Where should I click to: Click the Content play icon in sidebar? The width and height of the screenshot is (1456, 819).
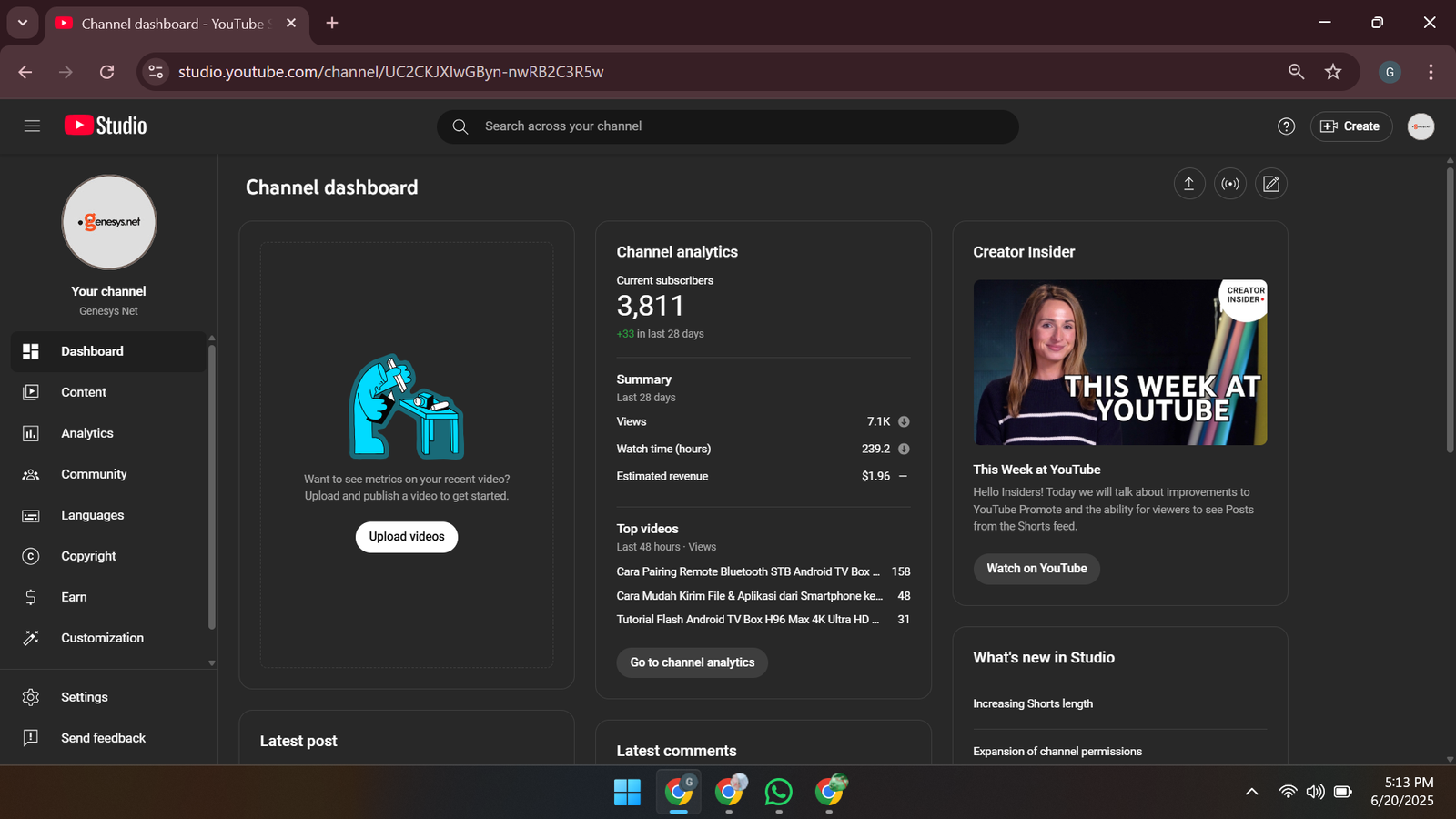tap(31, 392)
